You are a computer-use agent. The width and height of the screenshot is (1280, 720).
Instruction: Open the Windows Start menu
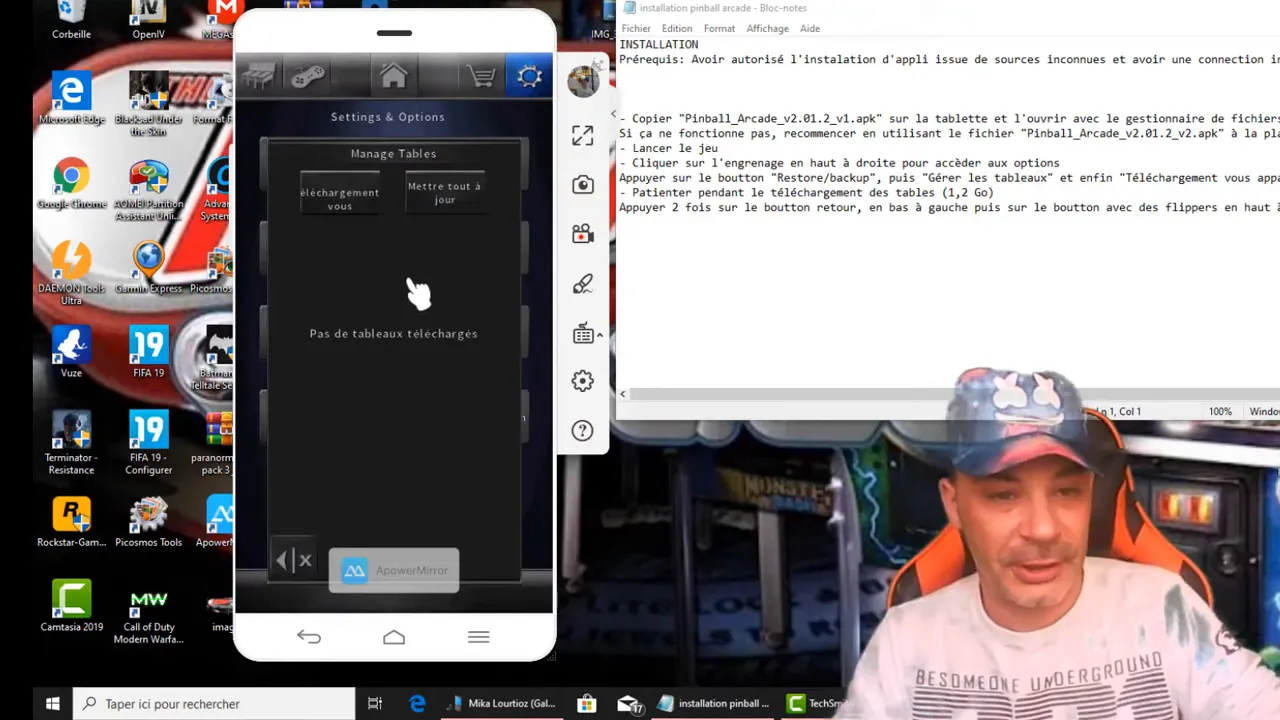(52, 704)
